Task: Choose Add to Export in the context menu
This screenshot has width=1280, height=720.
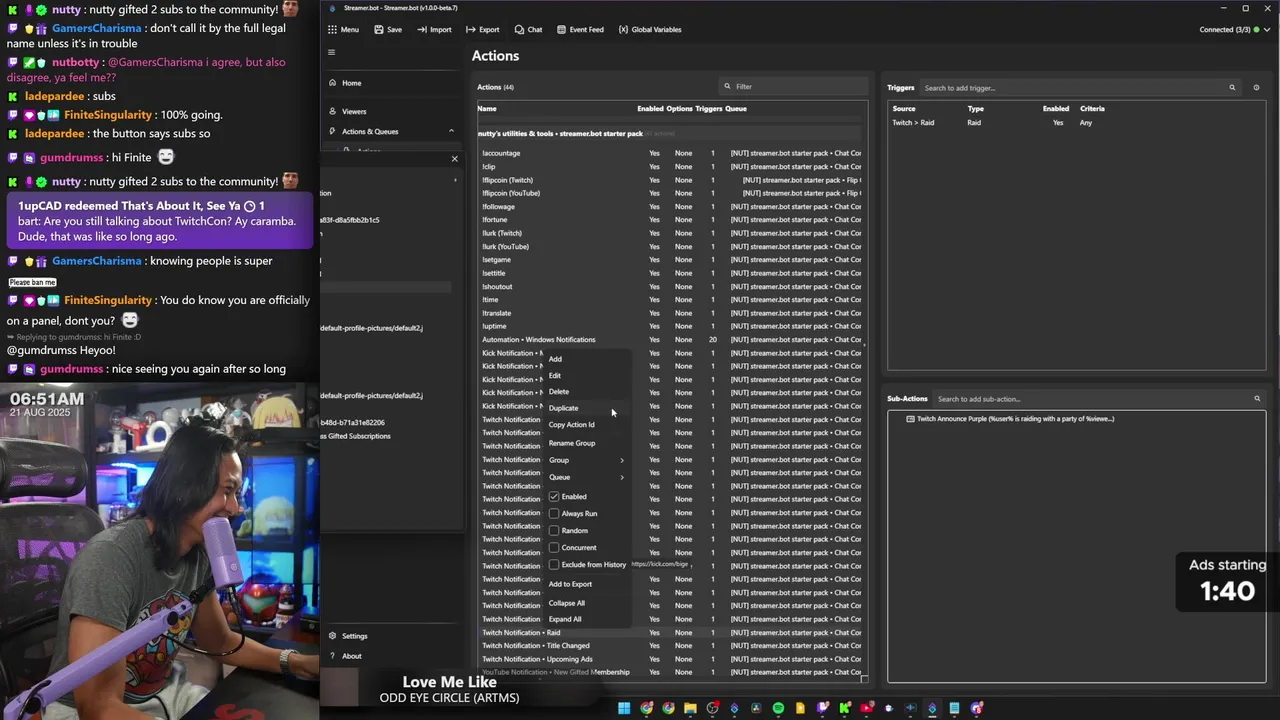Action: tap(570, 584)
